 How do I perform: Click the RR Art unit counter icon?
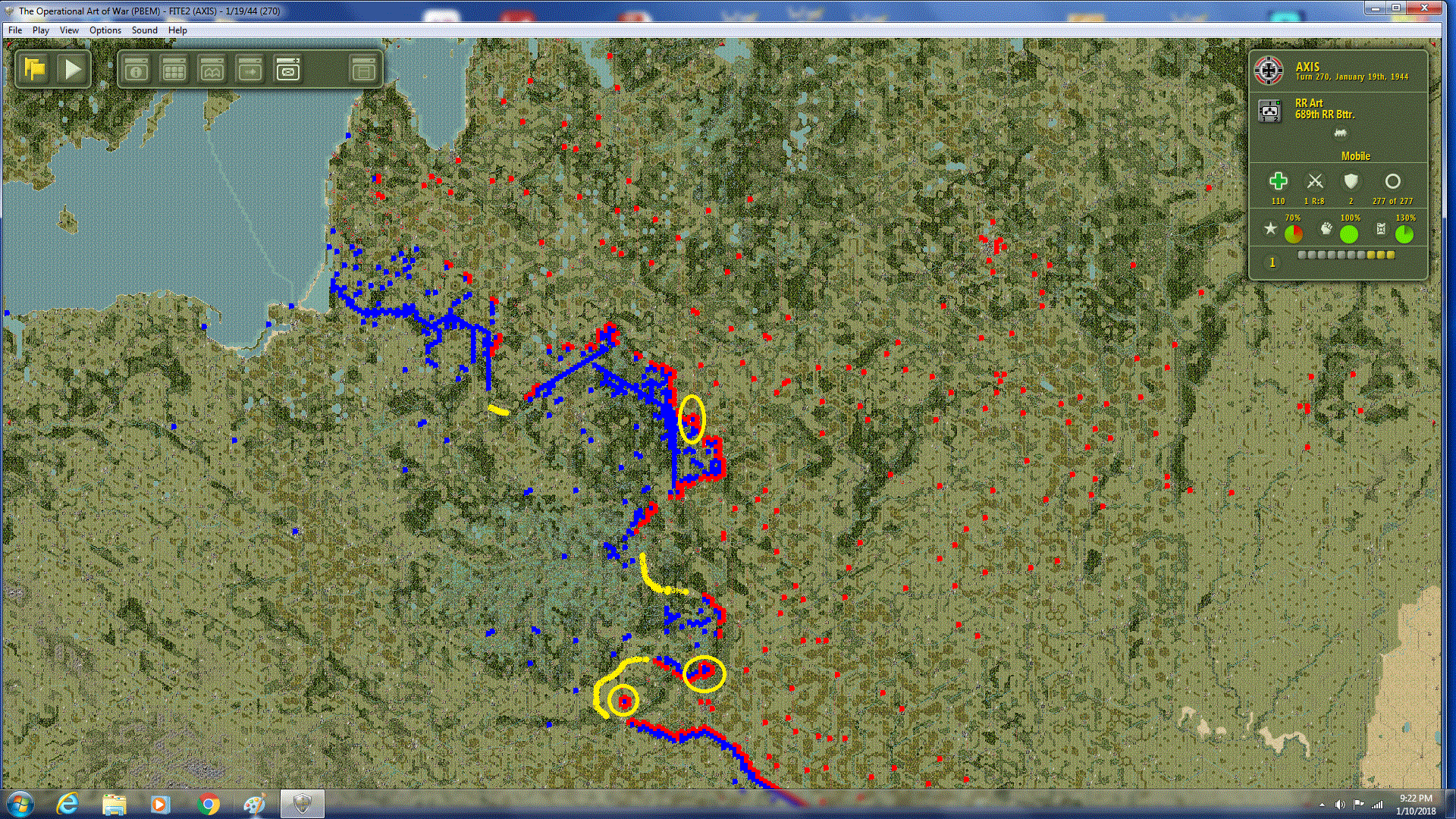click(1269, 111)
